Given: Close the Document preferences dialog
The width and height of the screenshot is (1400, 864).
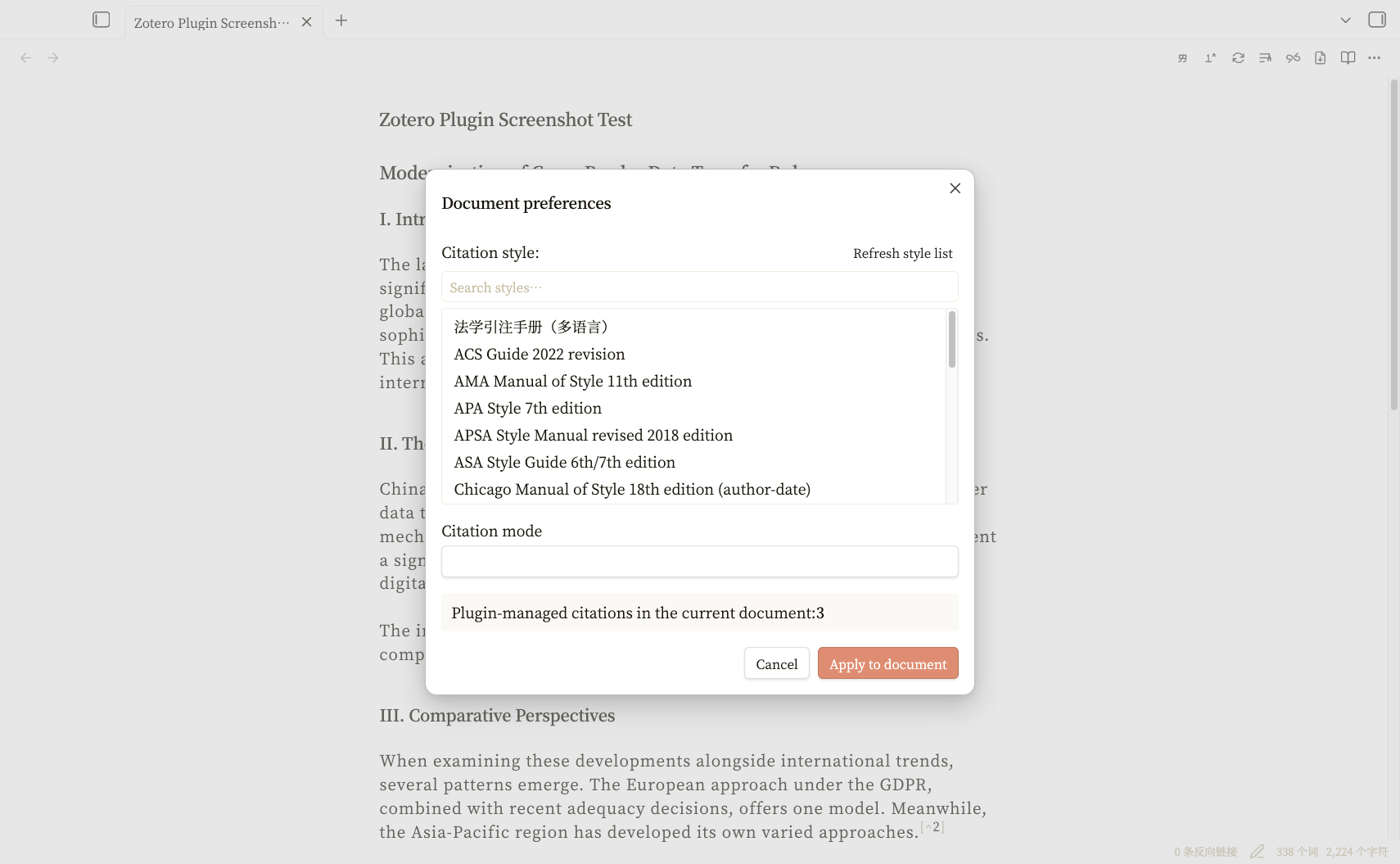Looking at the screenshot, I should point(955,188).
